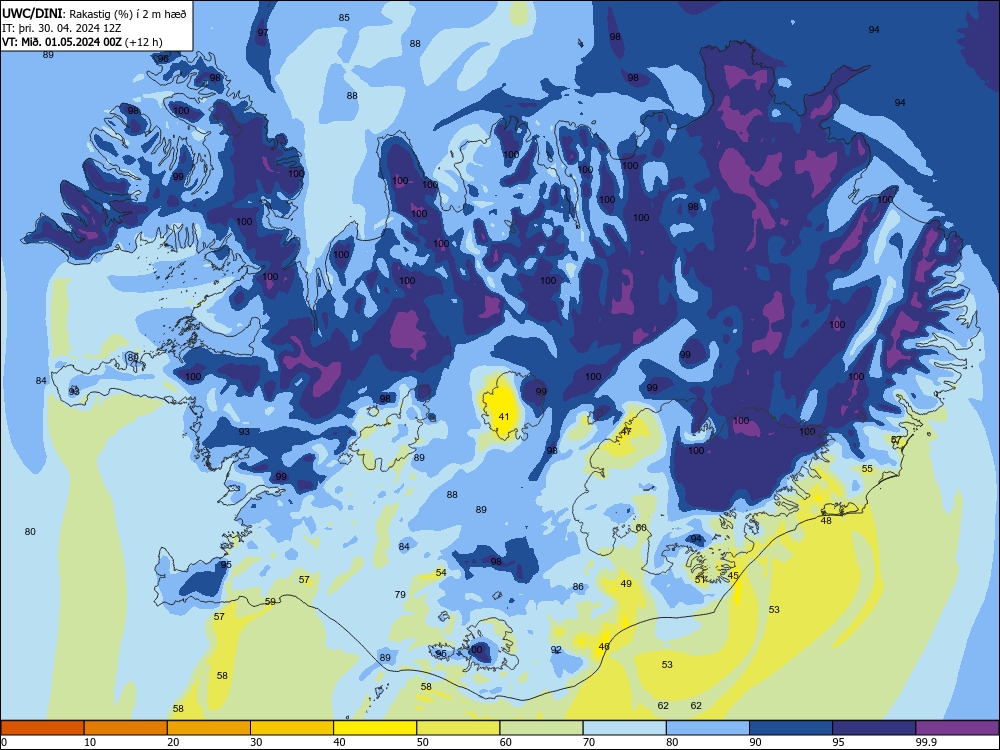Pick the light orange 20–30 legend swatch
The height and width of the screenshot is (750, 1000).
click(209, 728)
